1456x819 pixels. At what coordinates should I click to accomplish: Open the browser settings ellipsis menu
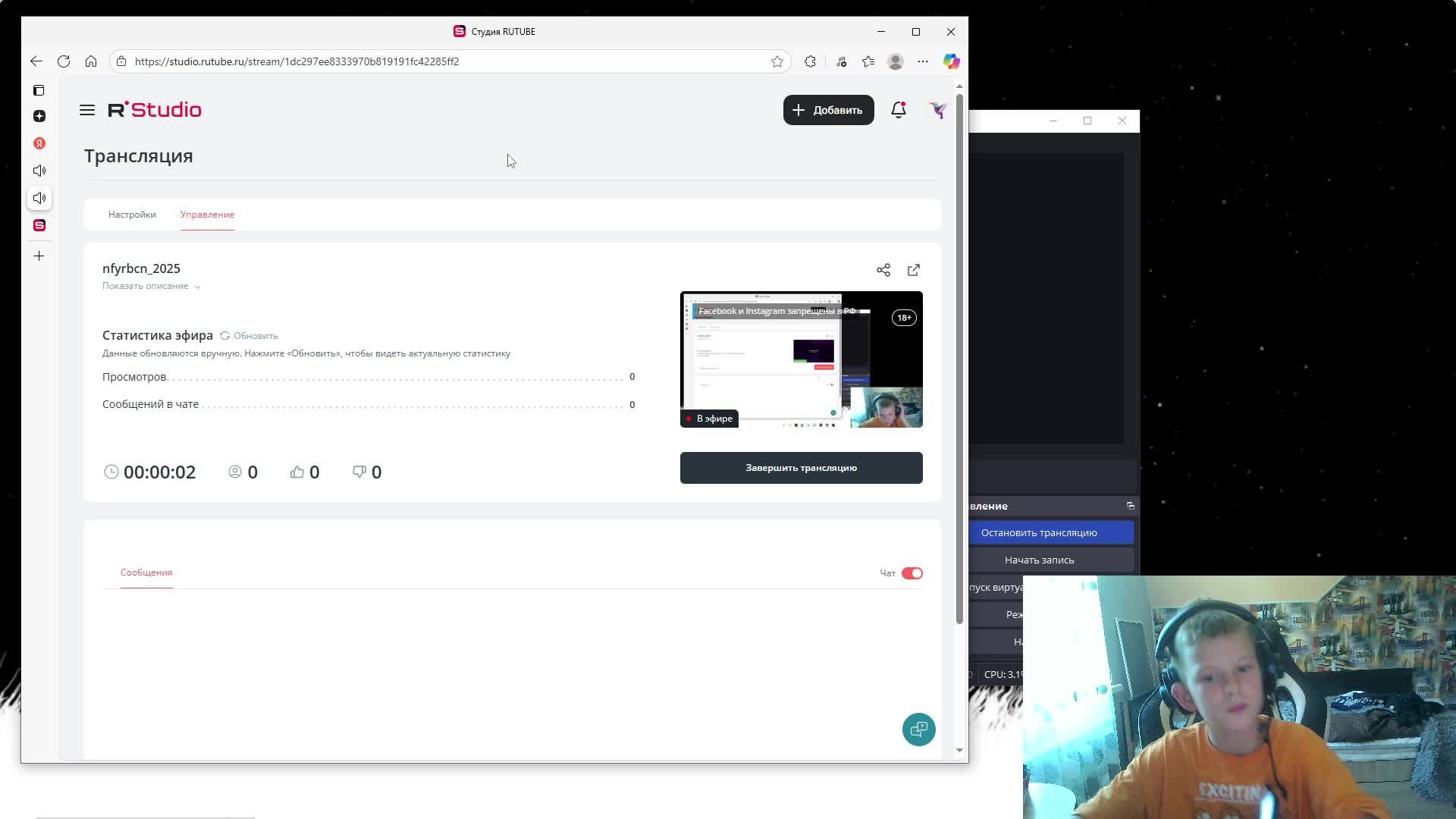923,61
